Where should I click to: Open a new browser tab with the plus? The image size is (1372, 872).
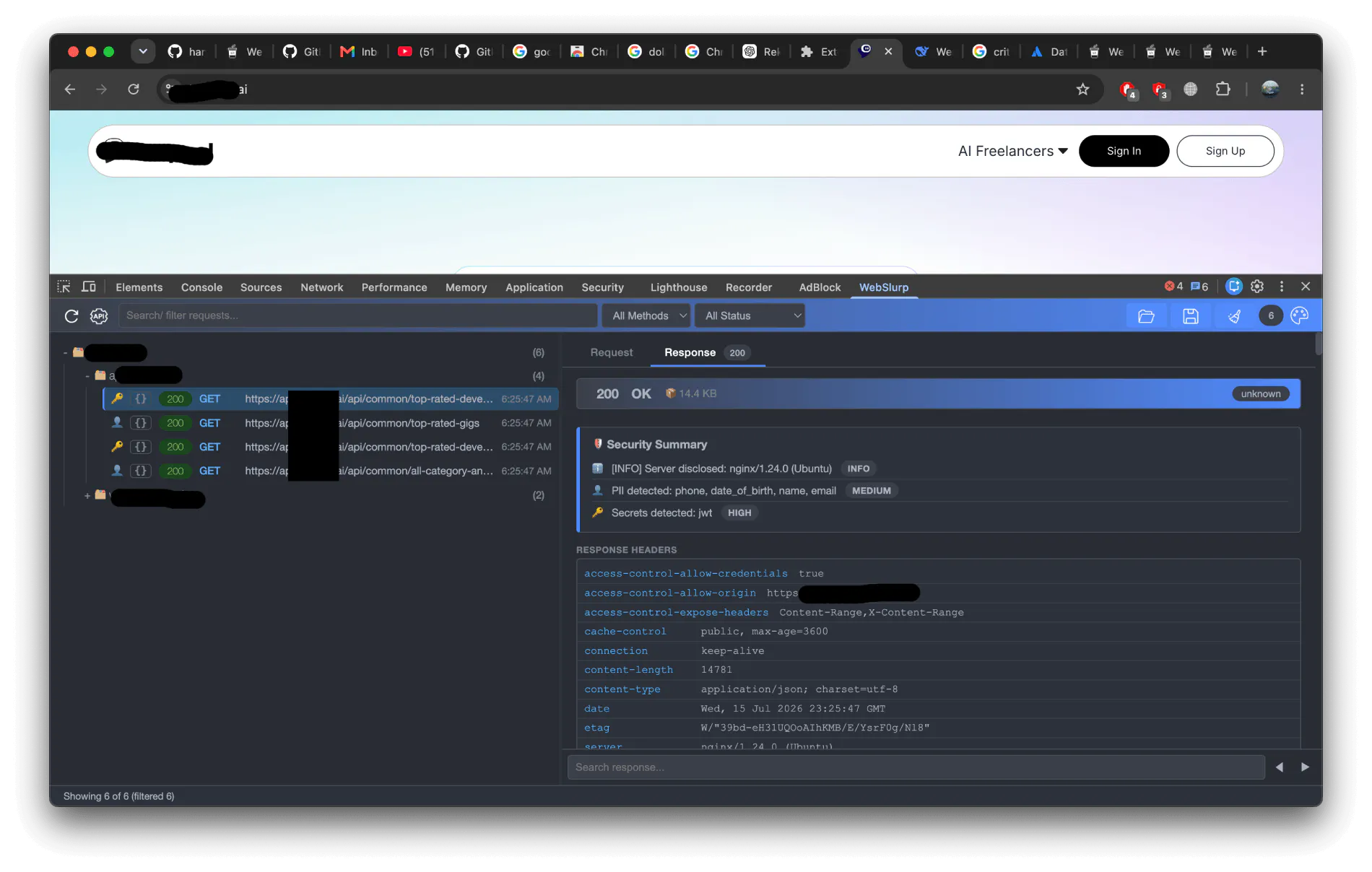click(x=1262, y=51)
